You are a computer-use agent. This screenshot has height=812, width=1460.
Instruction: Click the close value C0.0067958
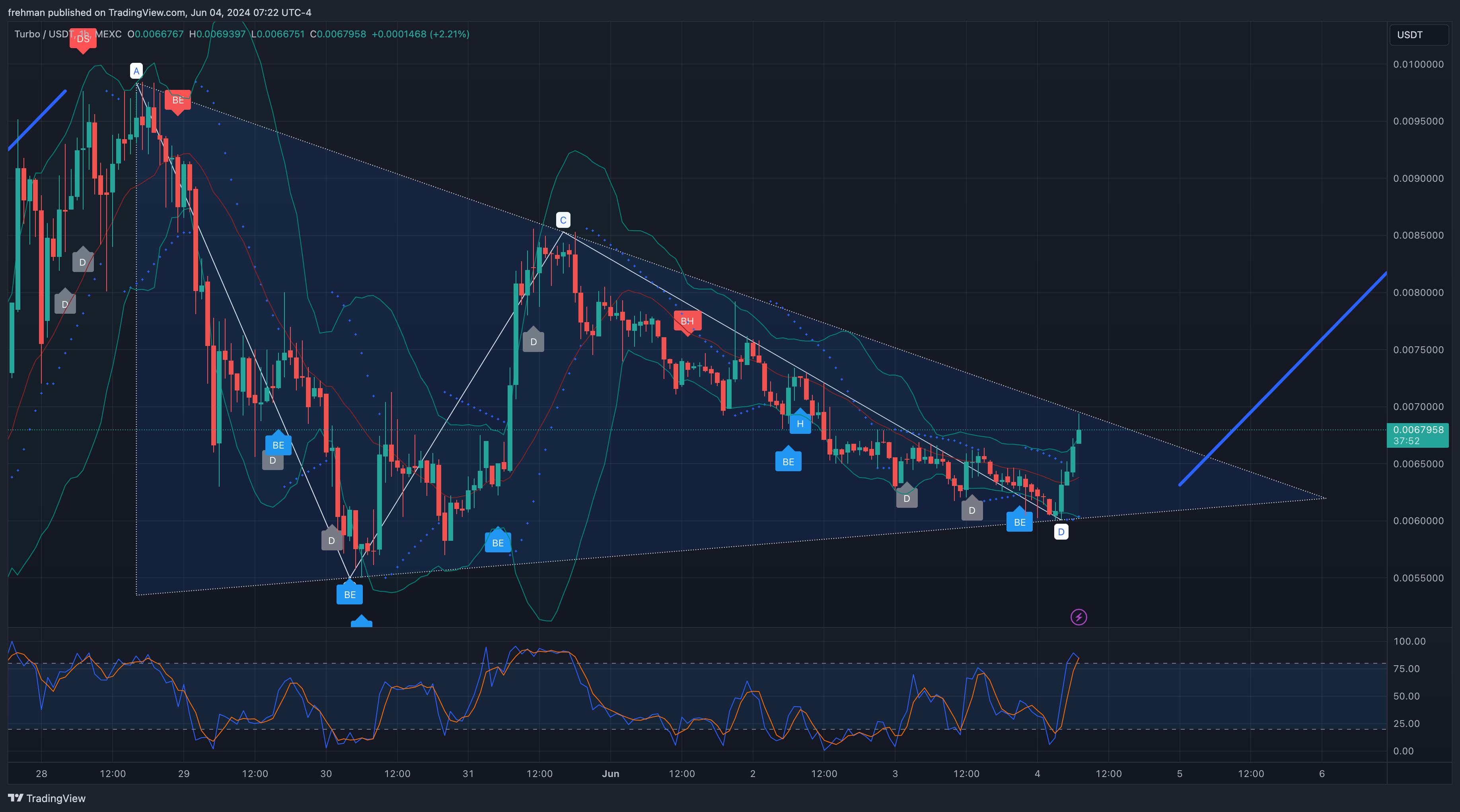338,34
